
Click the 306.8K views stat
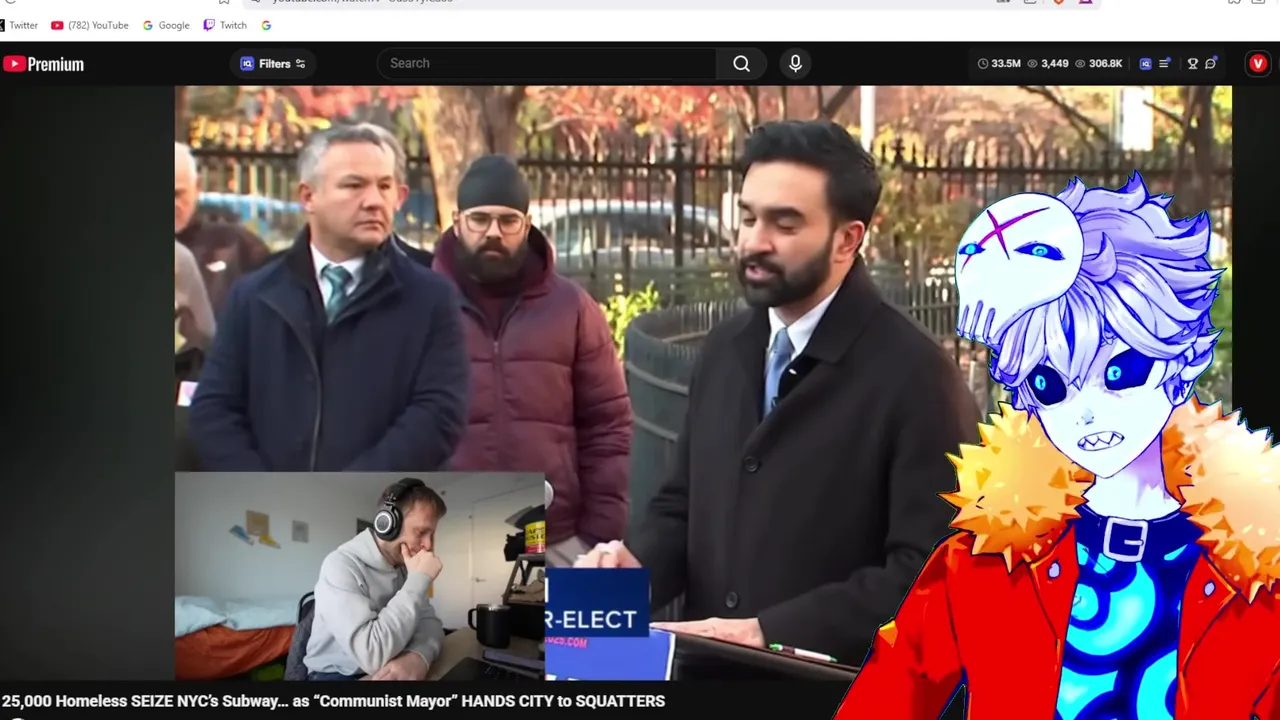click(1098, 63)
